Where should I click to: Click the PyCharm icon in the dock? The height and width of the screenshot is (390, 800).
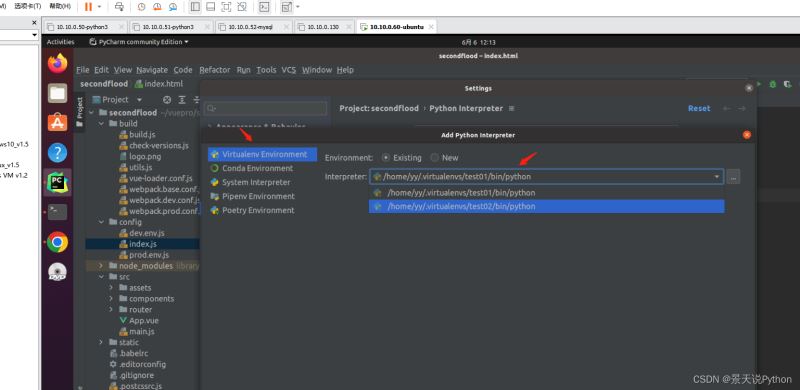pos(58,182)
